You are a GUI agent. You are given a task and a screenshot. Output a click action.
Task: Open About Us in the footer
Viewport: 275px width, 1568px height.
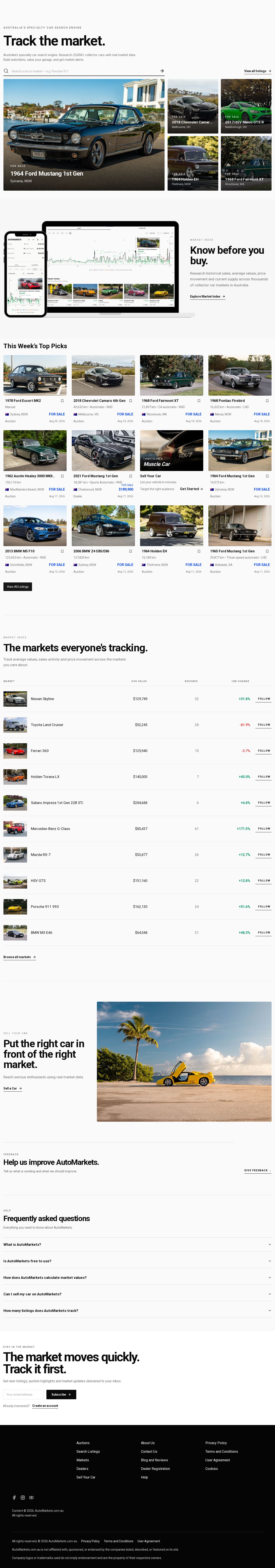coord(148,1443)
